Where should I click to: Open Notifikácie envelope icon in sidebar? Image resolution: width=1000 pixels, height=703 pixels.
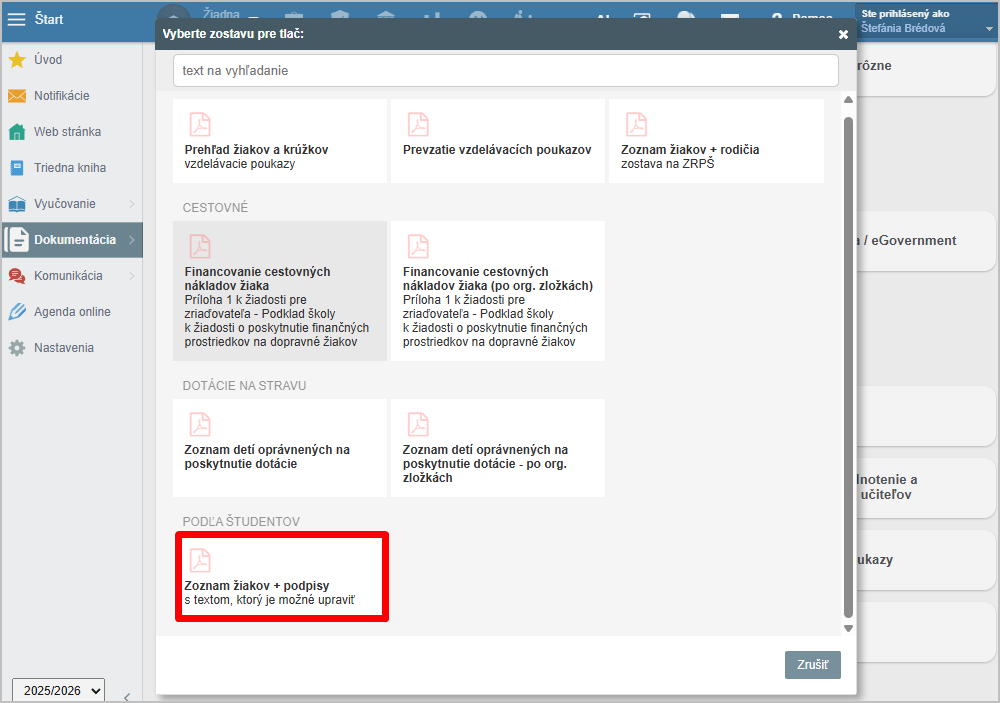17,96
